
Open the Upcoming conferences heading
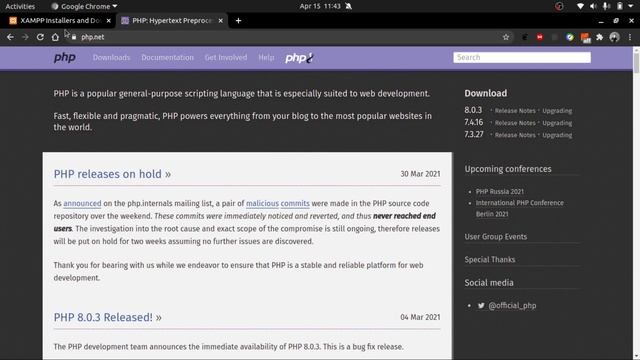pos(508,169)
